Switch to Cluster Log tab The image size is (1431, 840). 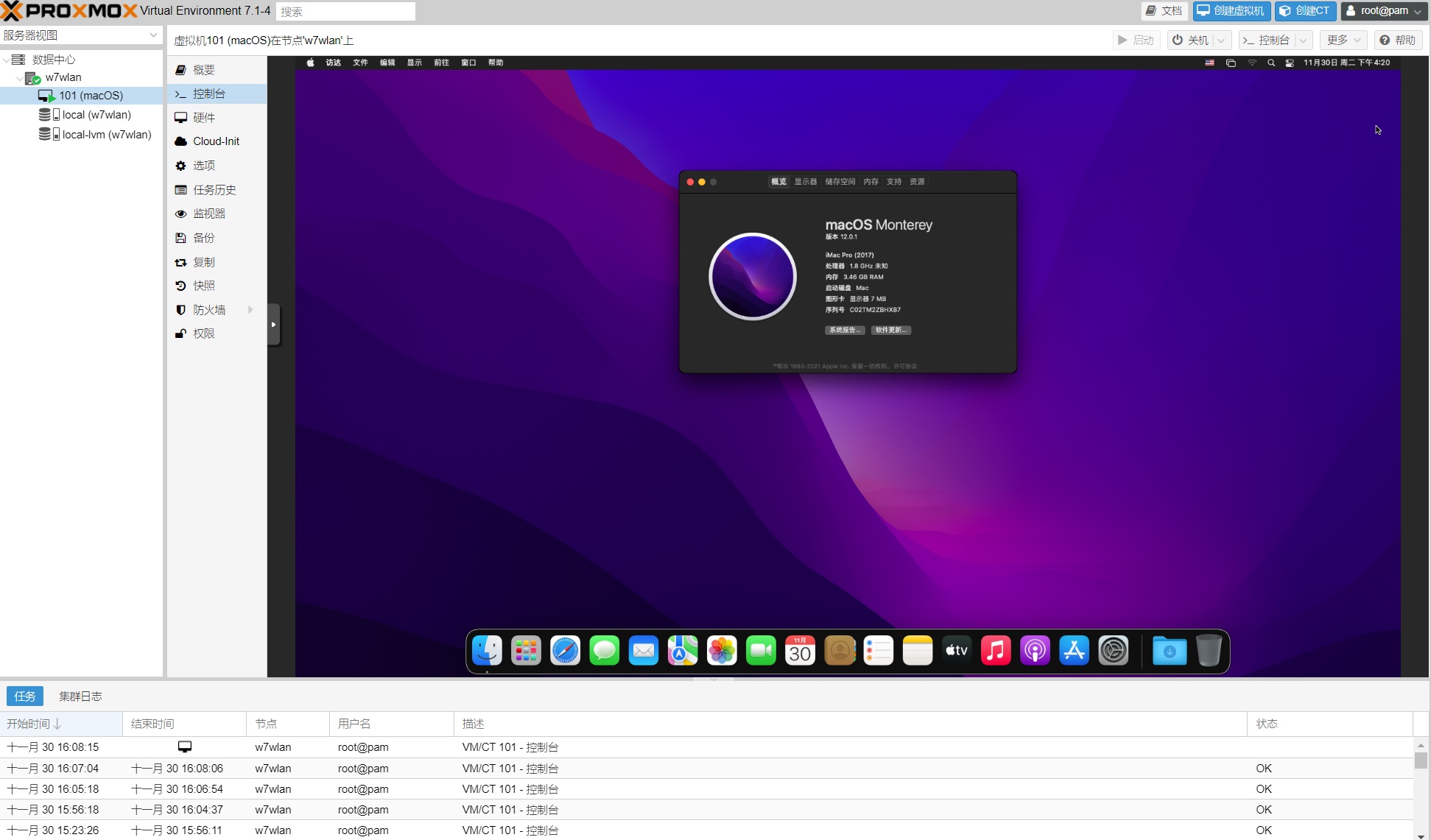80,696
